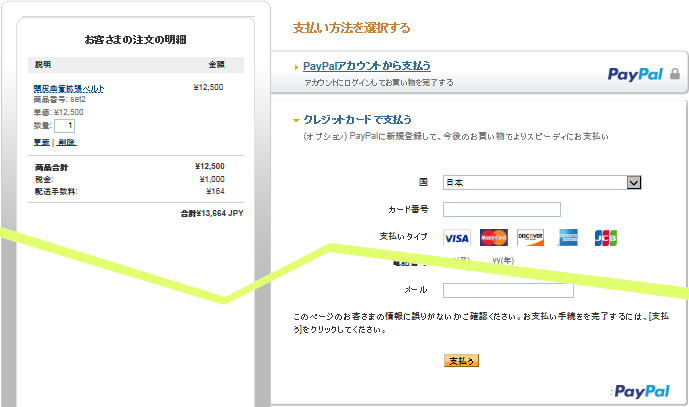The image size is (689, 407).
Task: Click the yellow 支払う pay button
Action: click(x=461, y=361)
